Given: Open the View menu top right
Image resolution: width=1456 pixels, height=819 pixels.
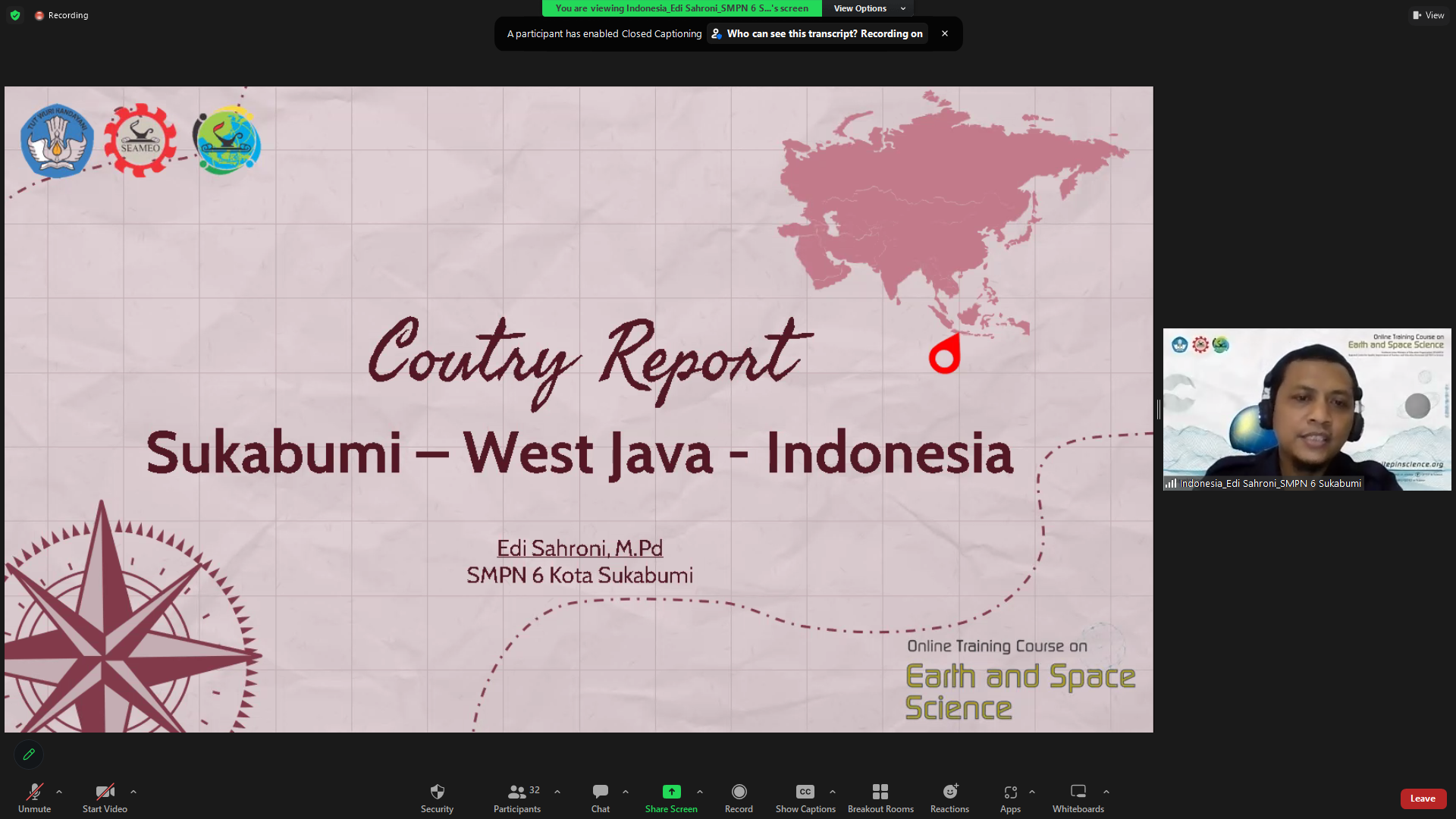Looking at the screenshot, I should [x=1429, y=14].
